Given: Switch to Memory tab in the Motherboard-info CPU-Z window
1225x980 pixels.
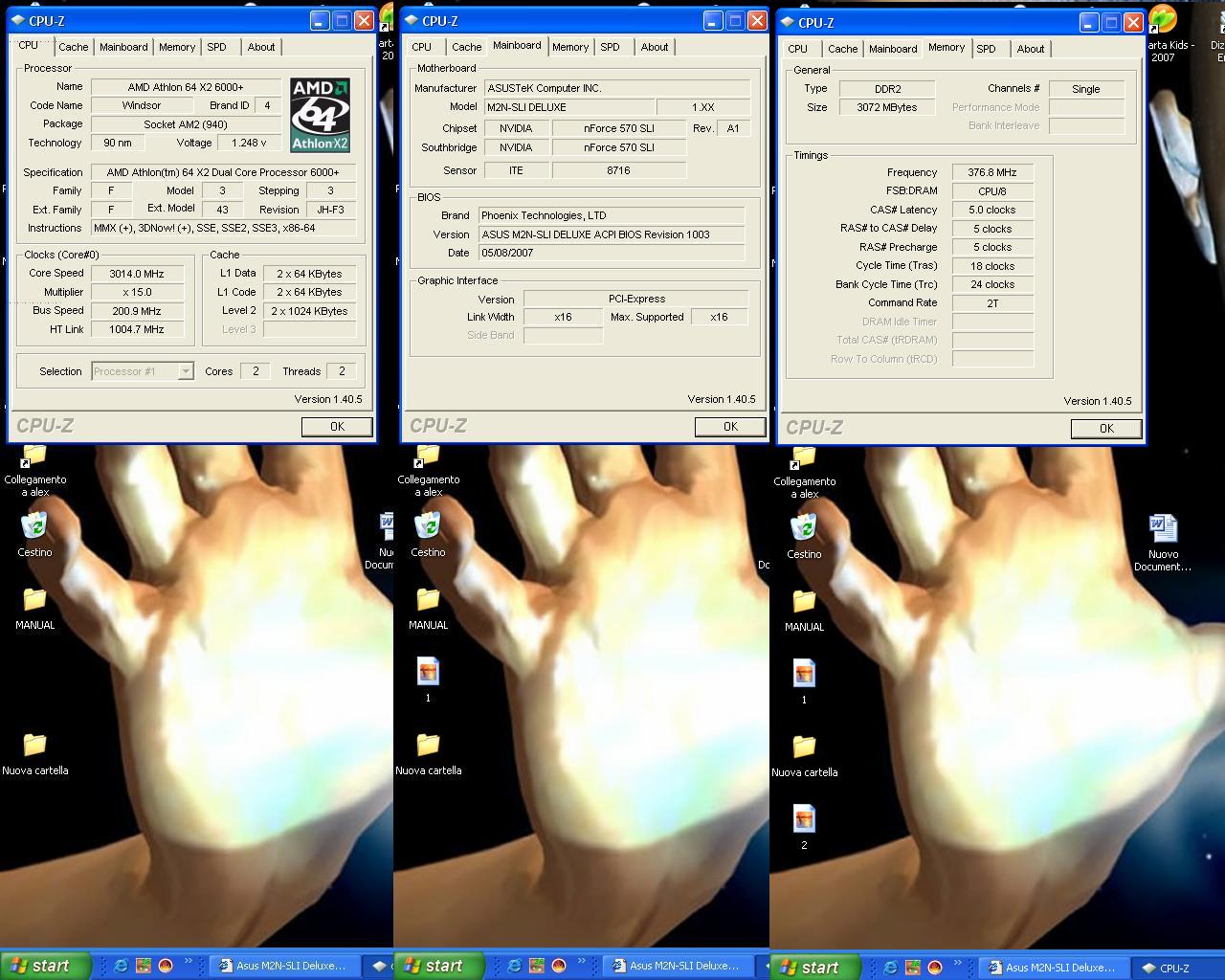Looking at the screenshot, I should pos(570,47).
